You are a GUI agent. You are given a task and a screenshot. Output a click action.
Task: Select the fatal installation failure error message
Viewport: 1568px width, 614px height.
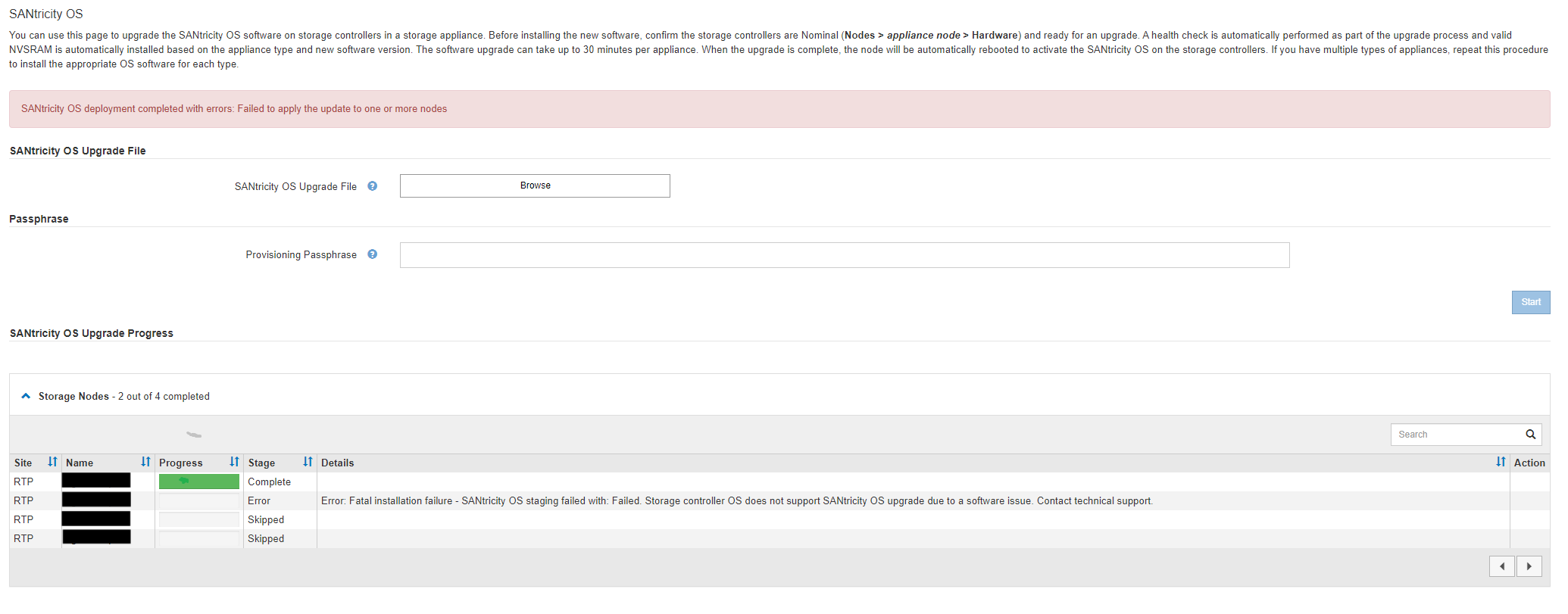736,501
